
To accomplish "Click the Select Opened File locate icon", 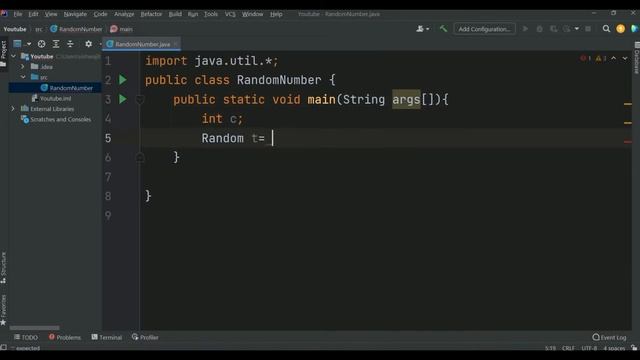I will (x=41, y=44).
